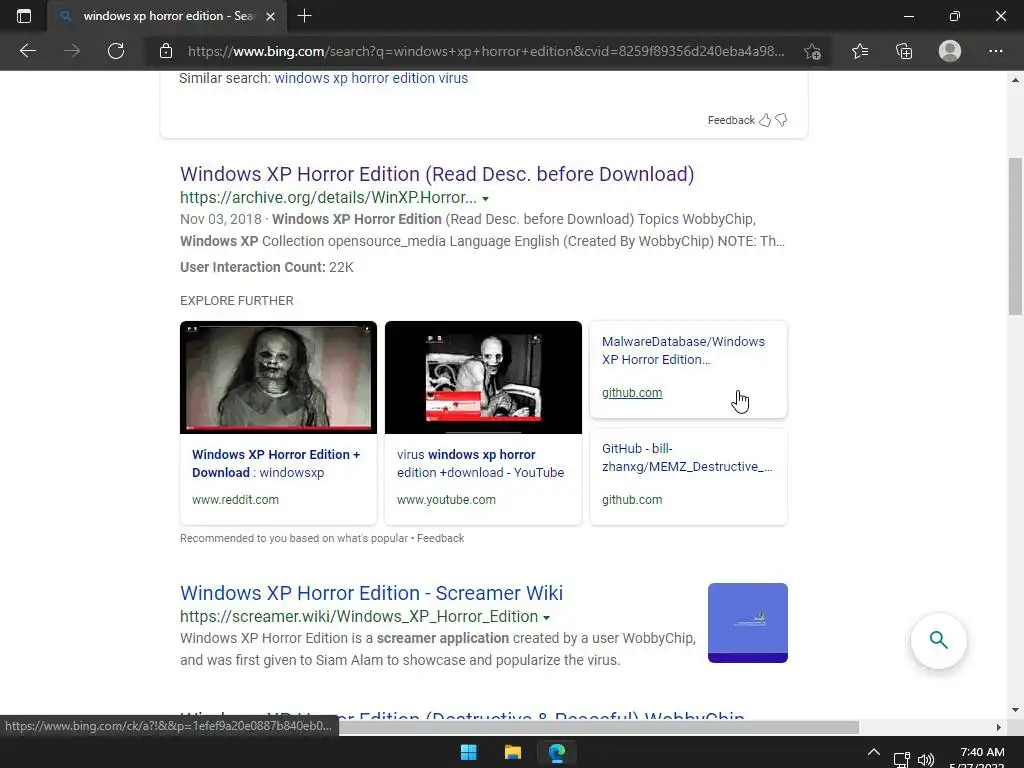Refresh the current Bing page
1024x768 pixels.
[116, 51]
